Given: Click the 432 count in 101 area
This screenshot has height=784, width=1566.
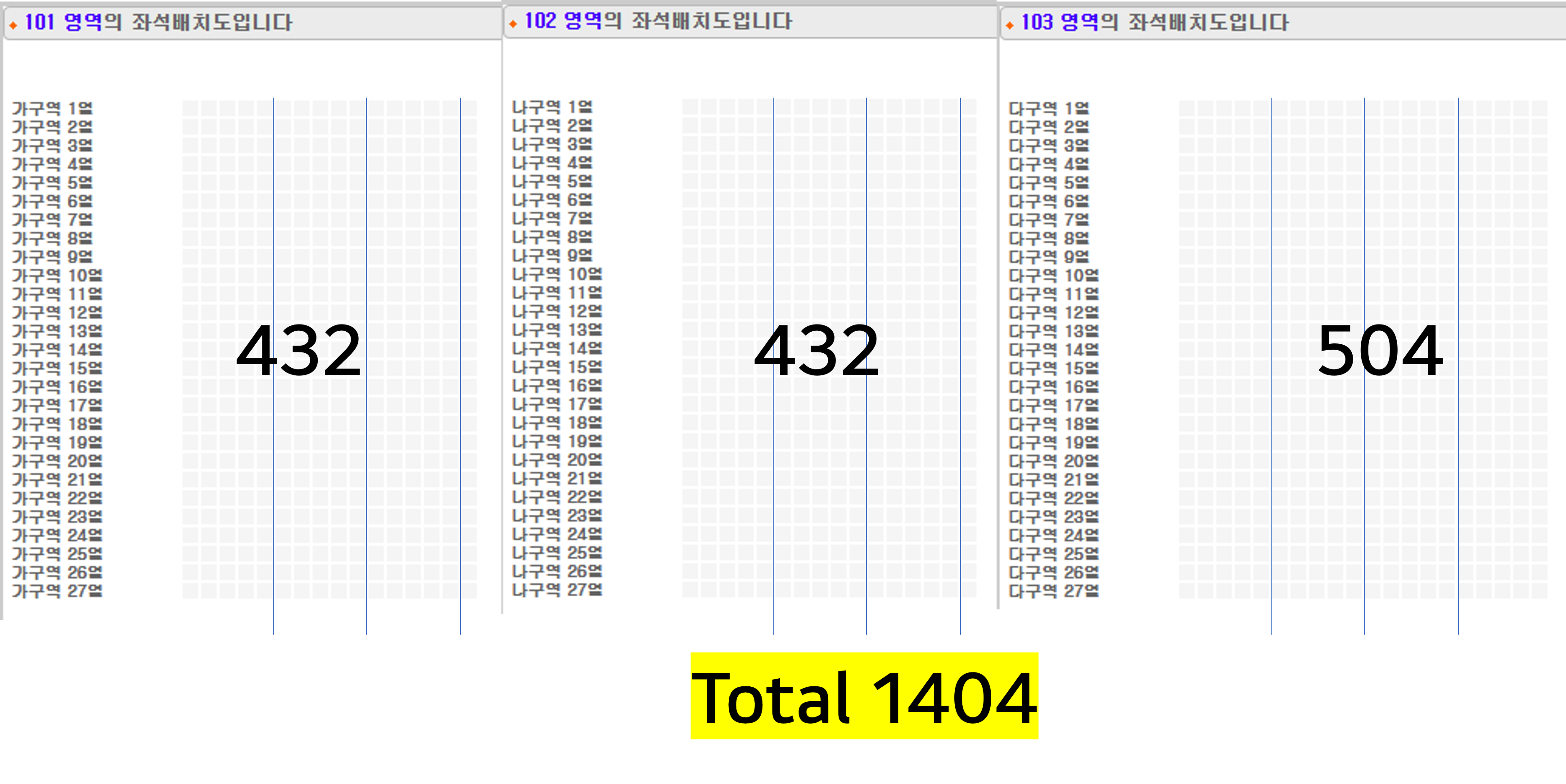Looking at the screenshot, I should pos(298,351).
